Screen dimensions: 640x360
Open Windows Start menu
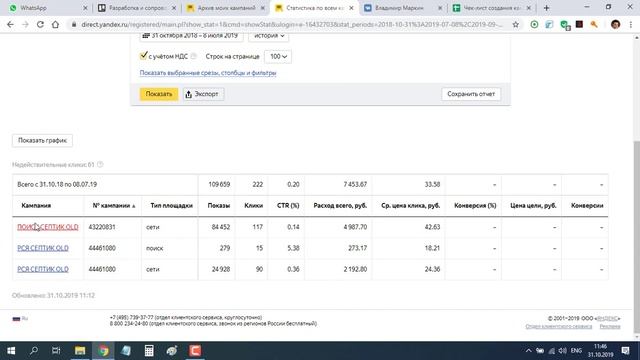point(11,351)
